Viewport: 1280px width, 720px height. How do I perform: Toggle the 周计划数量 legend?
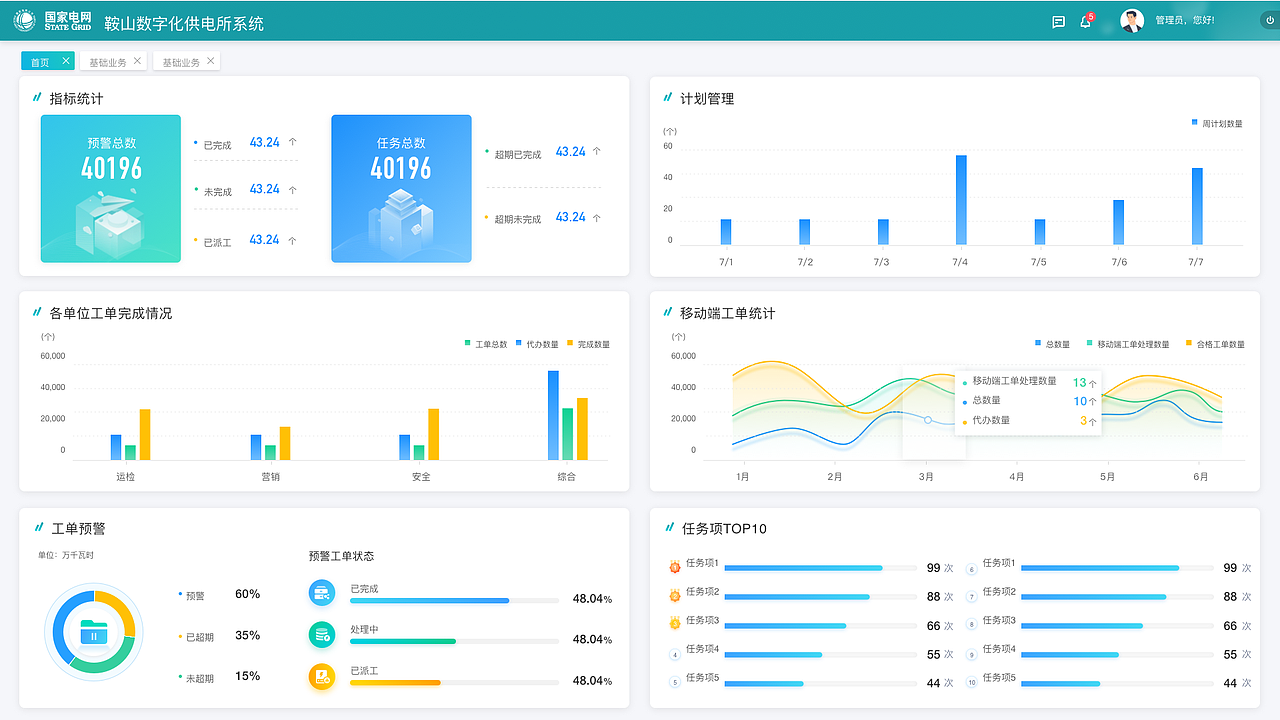pyautogui.click(x=1217, y=124)
